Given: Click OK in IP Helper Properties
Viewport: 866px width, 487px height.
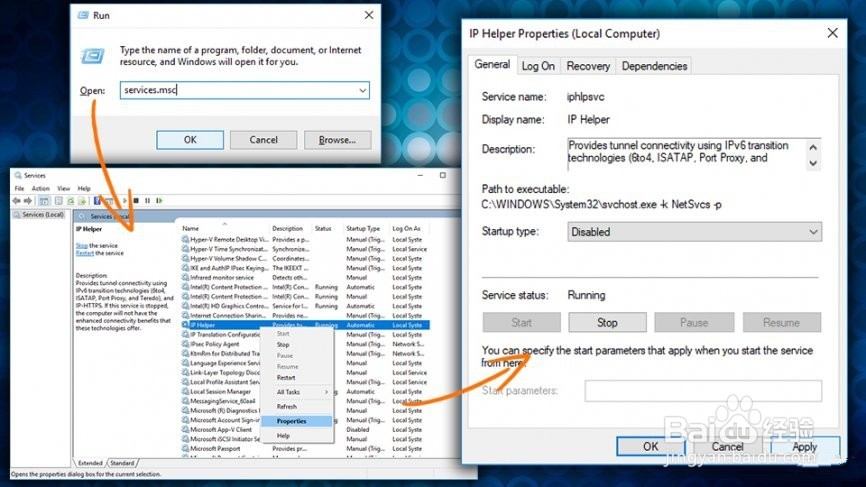Looking at the screenshot, I should pos(651,446).
